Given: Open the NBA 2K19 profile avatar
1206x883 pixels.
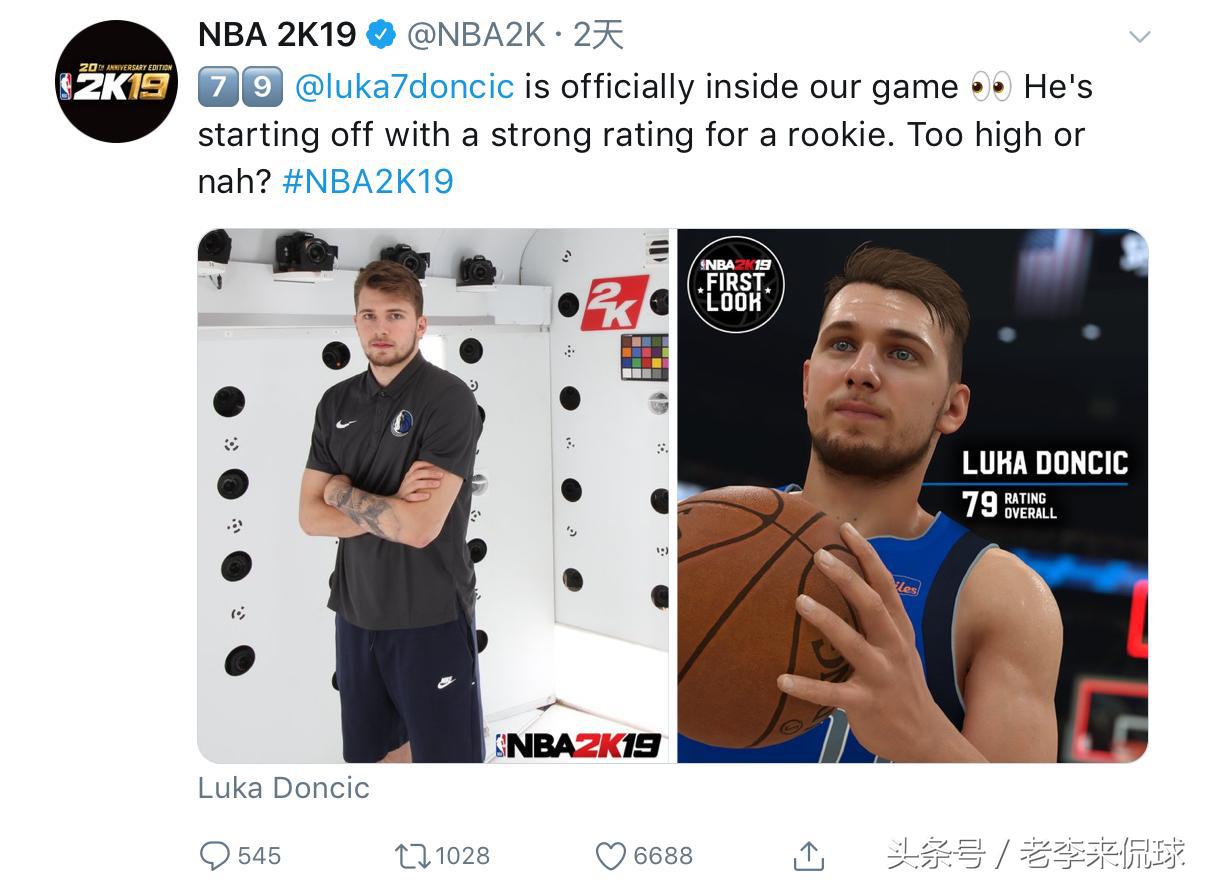Looking at the screenshot, I should click(x=116, y=81).
